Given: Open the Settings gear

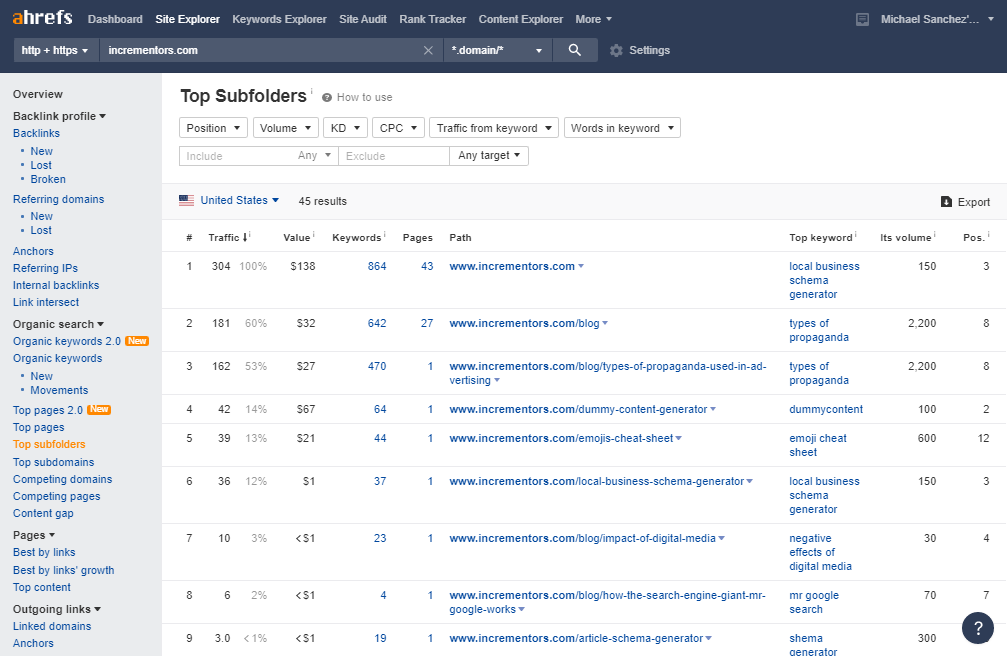Looking at the screenshot, I should pos(616,50).
